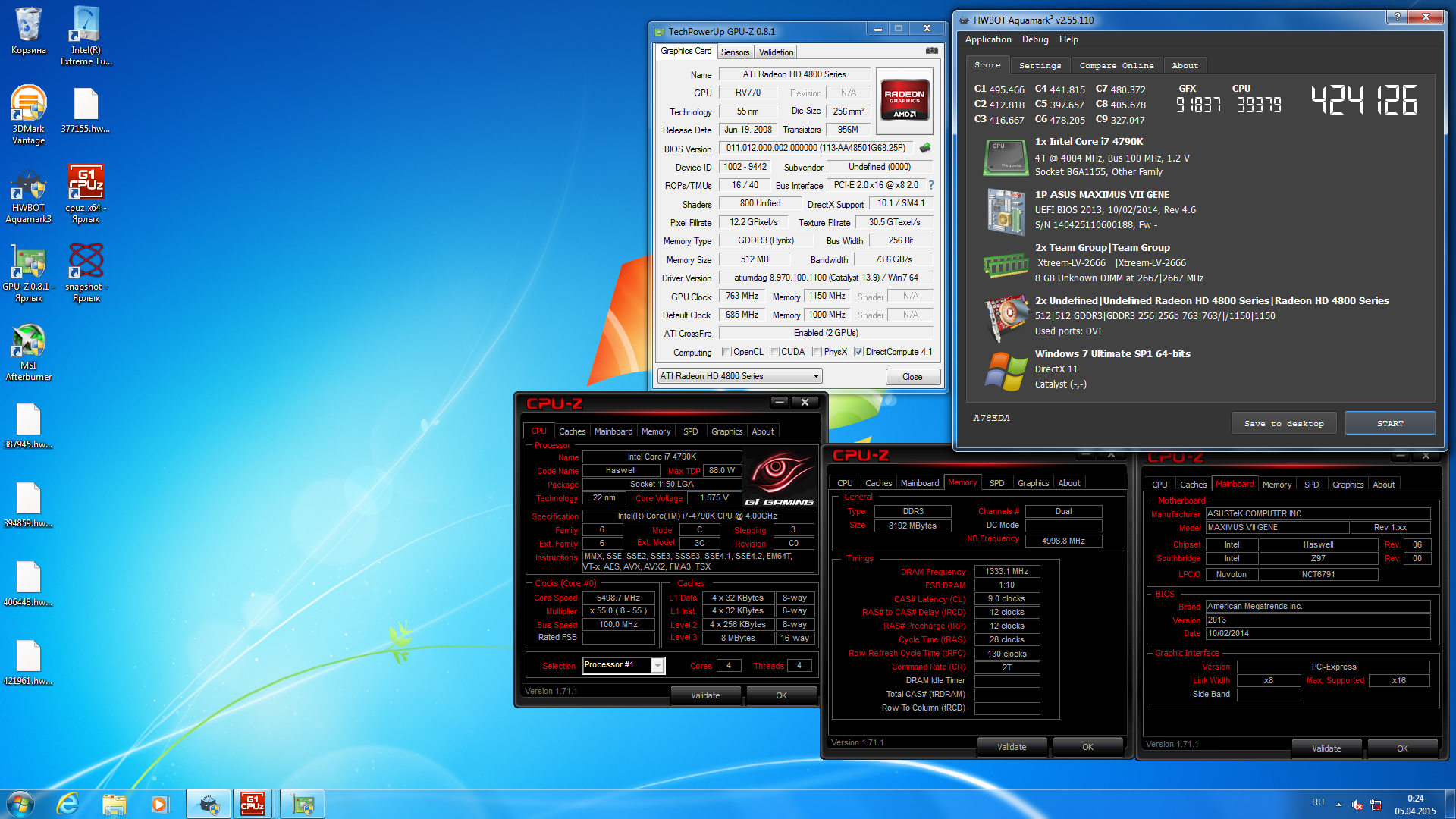The image size is (1456, 819).
Task: Click the About tab in Aquamark
Action: coord(1185,66)
